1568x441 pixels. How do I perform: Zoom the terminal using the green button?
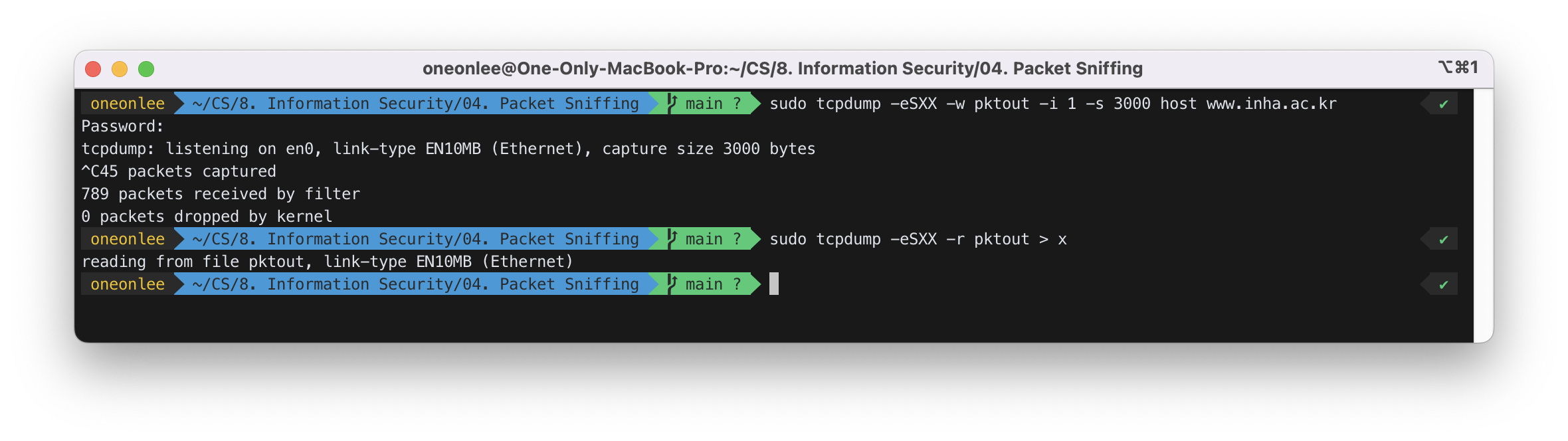[146, 69]
